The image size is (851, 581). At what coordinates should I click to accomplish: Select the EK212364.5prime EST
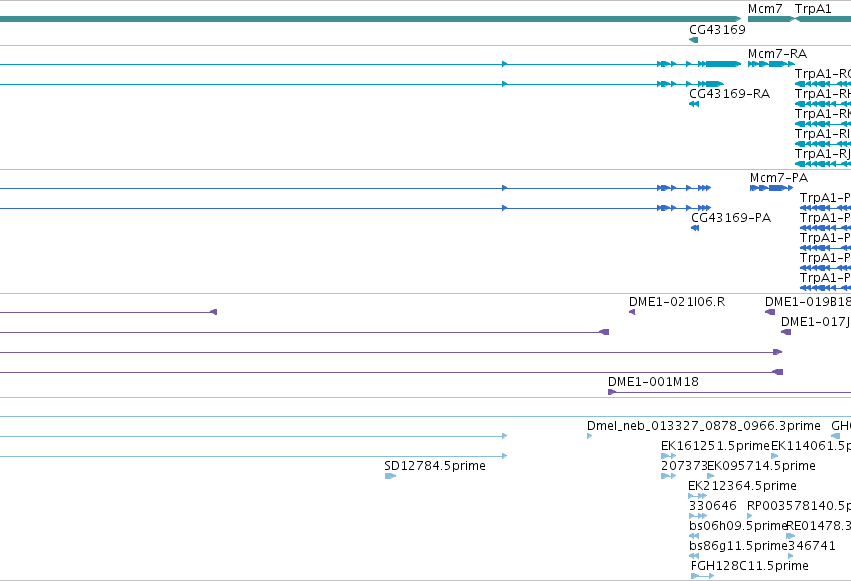[697, 496]
